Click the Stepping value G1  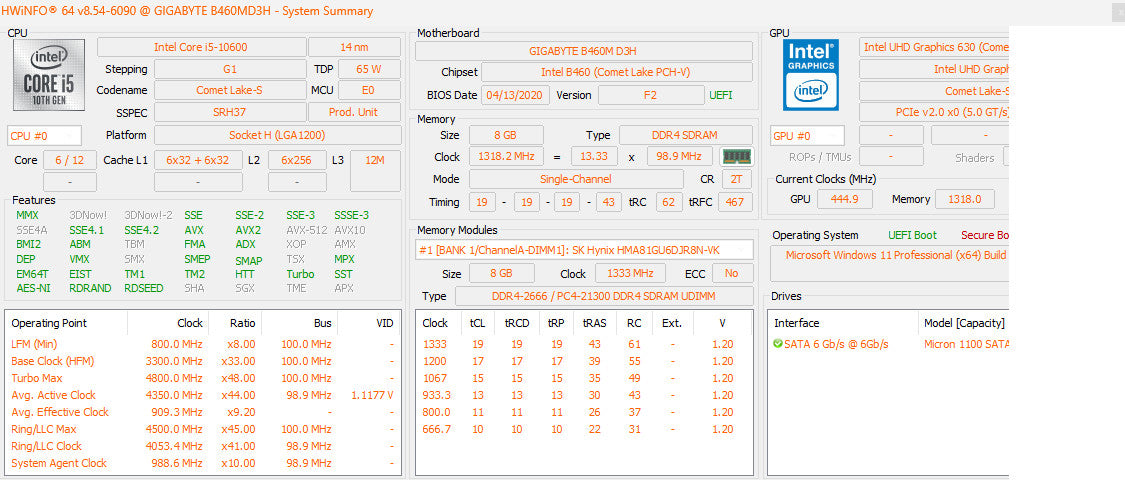[230, 70]
